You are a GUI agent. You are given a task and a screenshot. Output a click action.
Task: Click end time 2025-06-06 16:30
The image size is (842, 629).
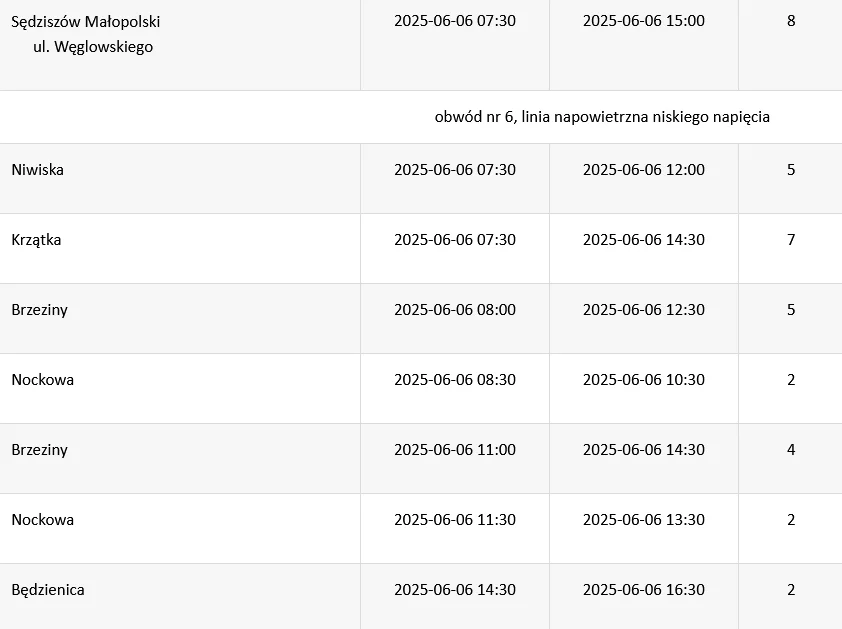(644, 590)
